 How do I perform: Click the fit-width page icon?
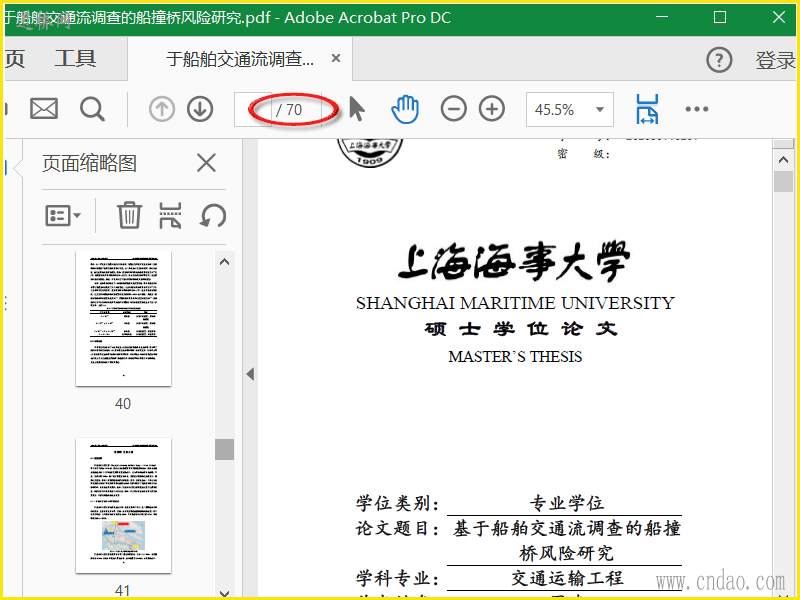click(x=647, y=109)
